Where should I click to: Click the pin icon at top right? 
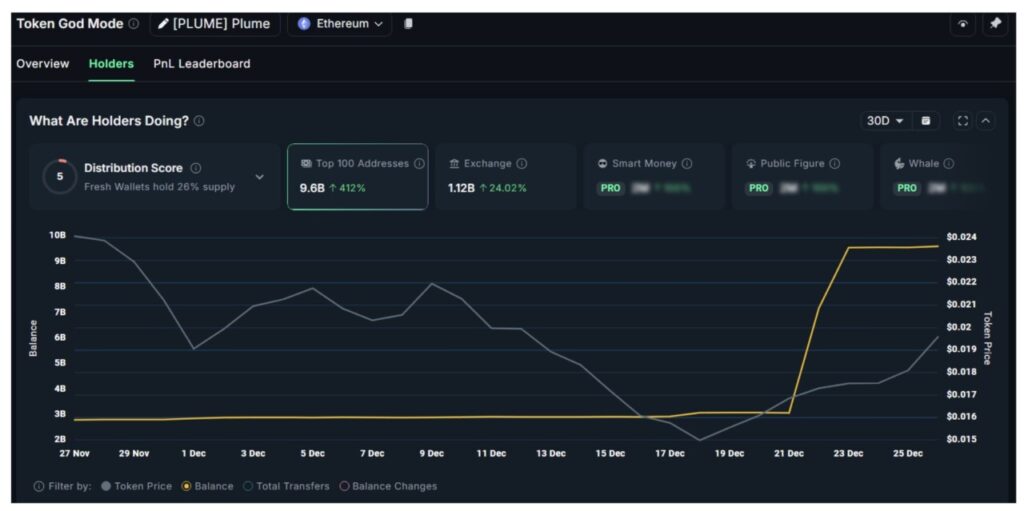(x=994, y=25)
